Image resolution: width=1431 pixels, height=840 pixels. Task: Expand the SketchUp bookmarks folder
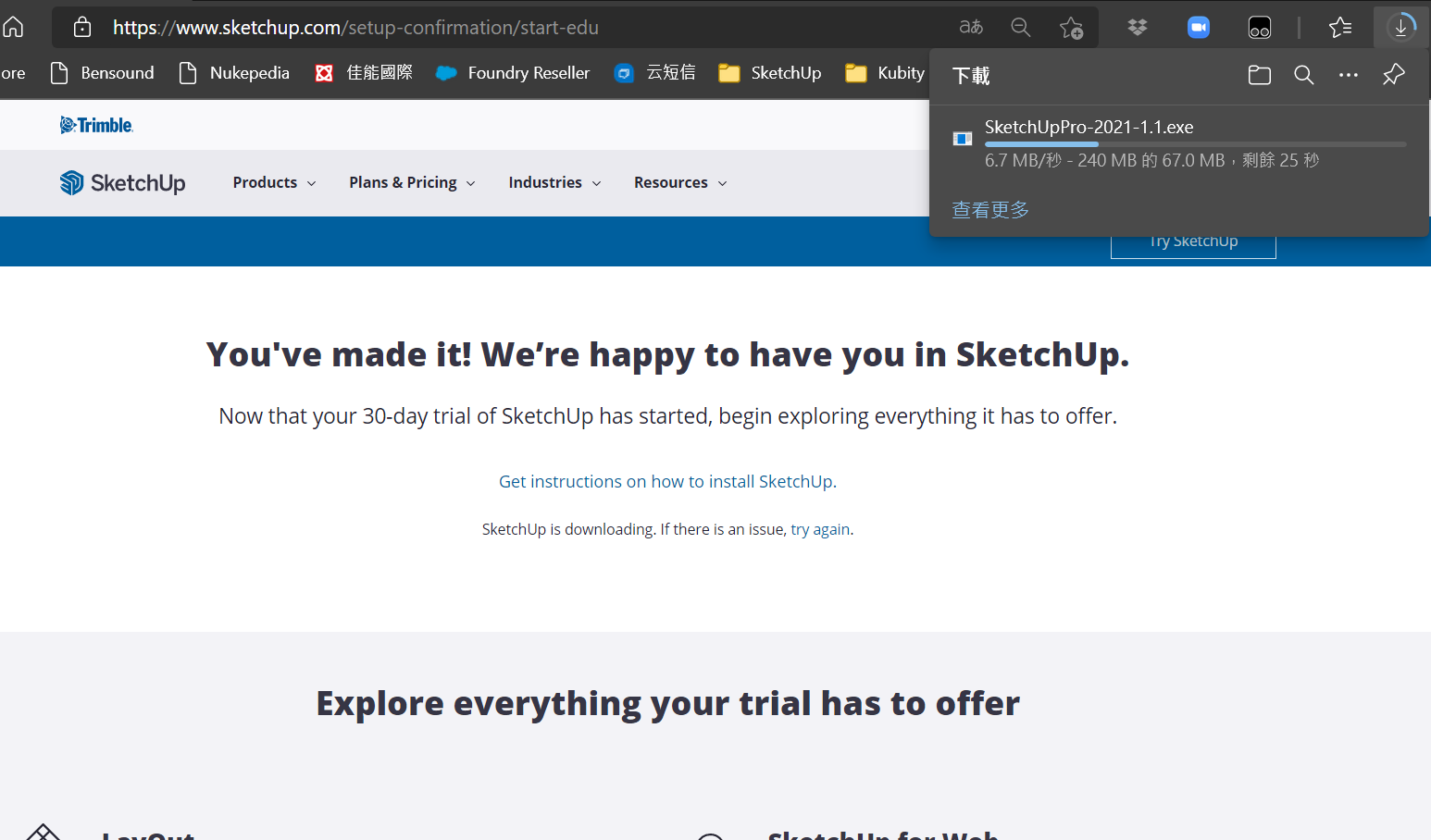tap(770, 73)
